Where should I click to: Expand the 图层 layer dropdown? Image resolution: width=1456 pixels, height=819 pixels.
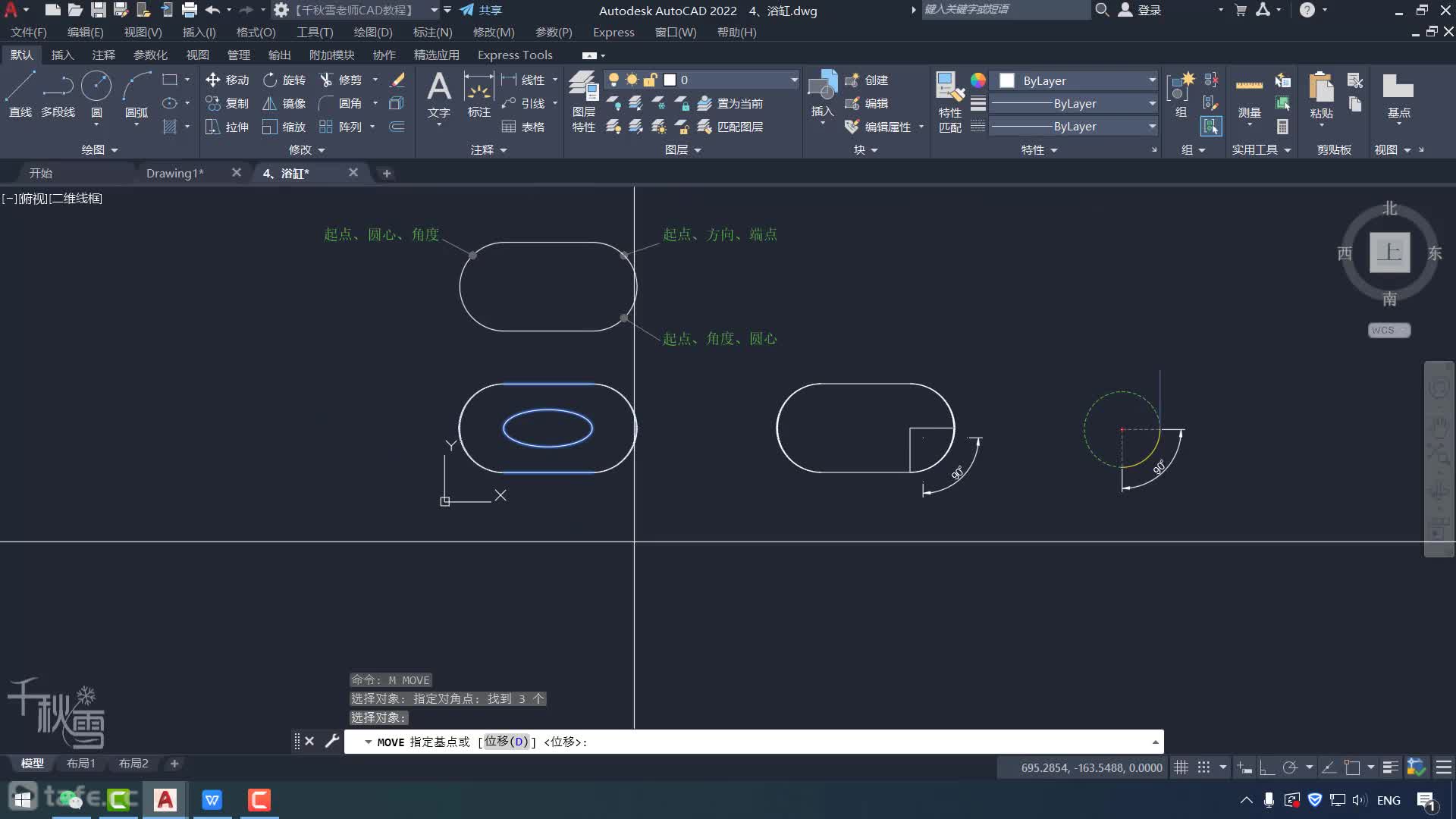coord(793,80)
